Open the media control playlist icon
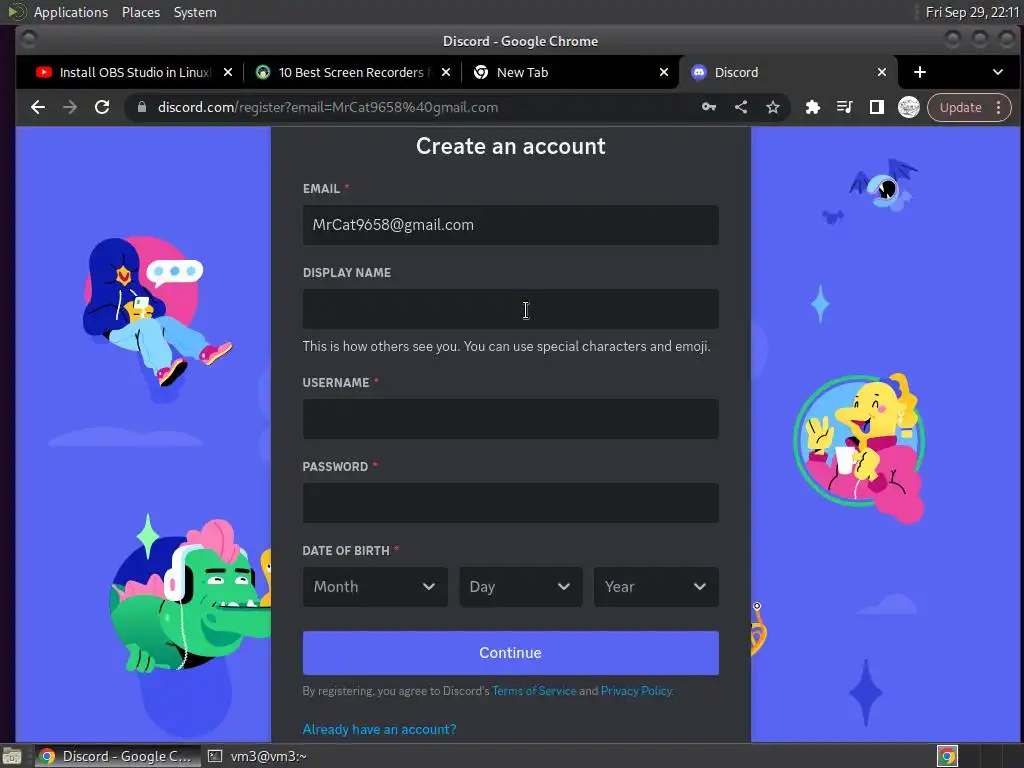This screenshot has width=1024, height=768. pos(844,107)
